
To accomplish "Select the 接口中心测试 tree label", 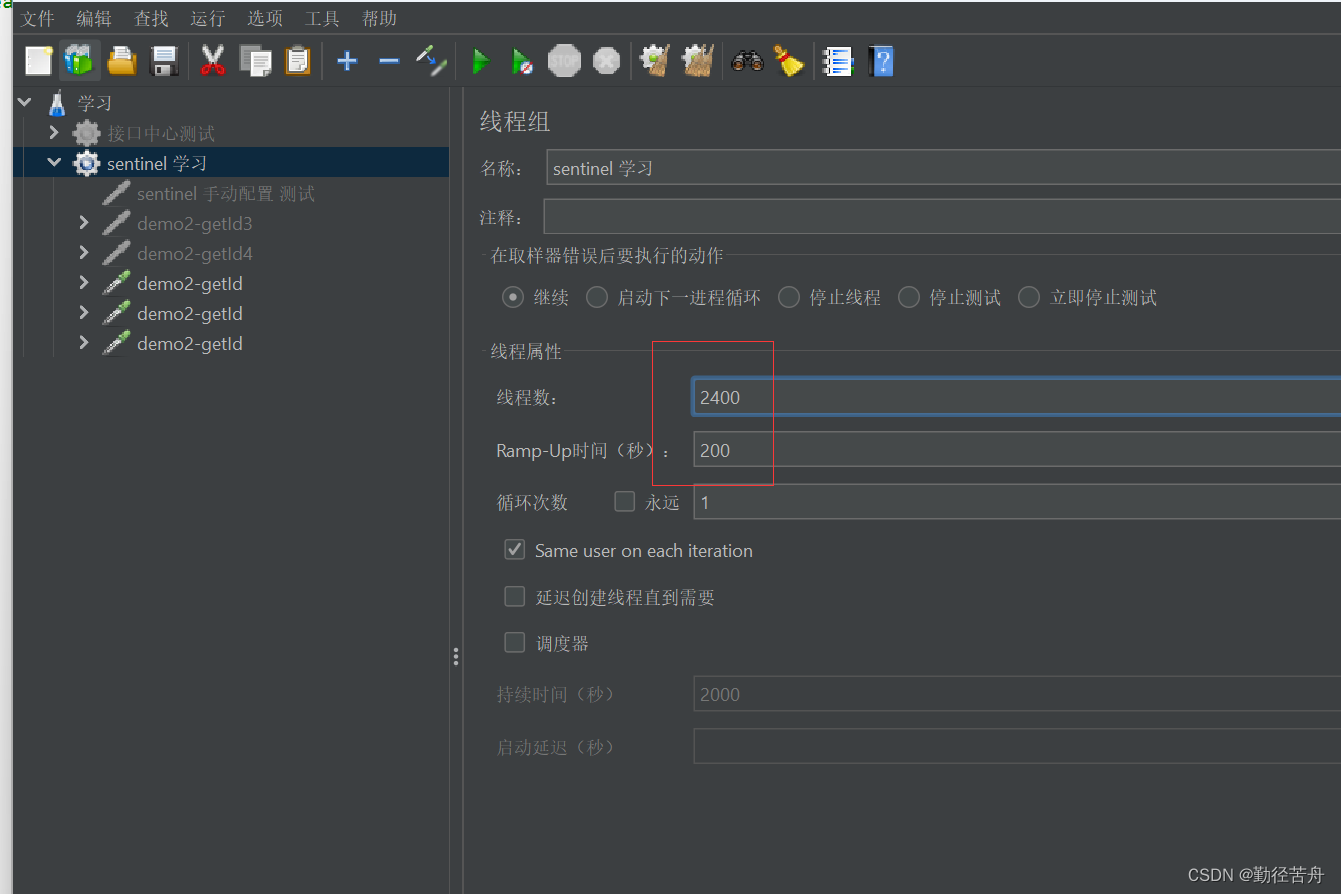I will click(x=161, y=133).
